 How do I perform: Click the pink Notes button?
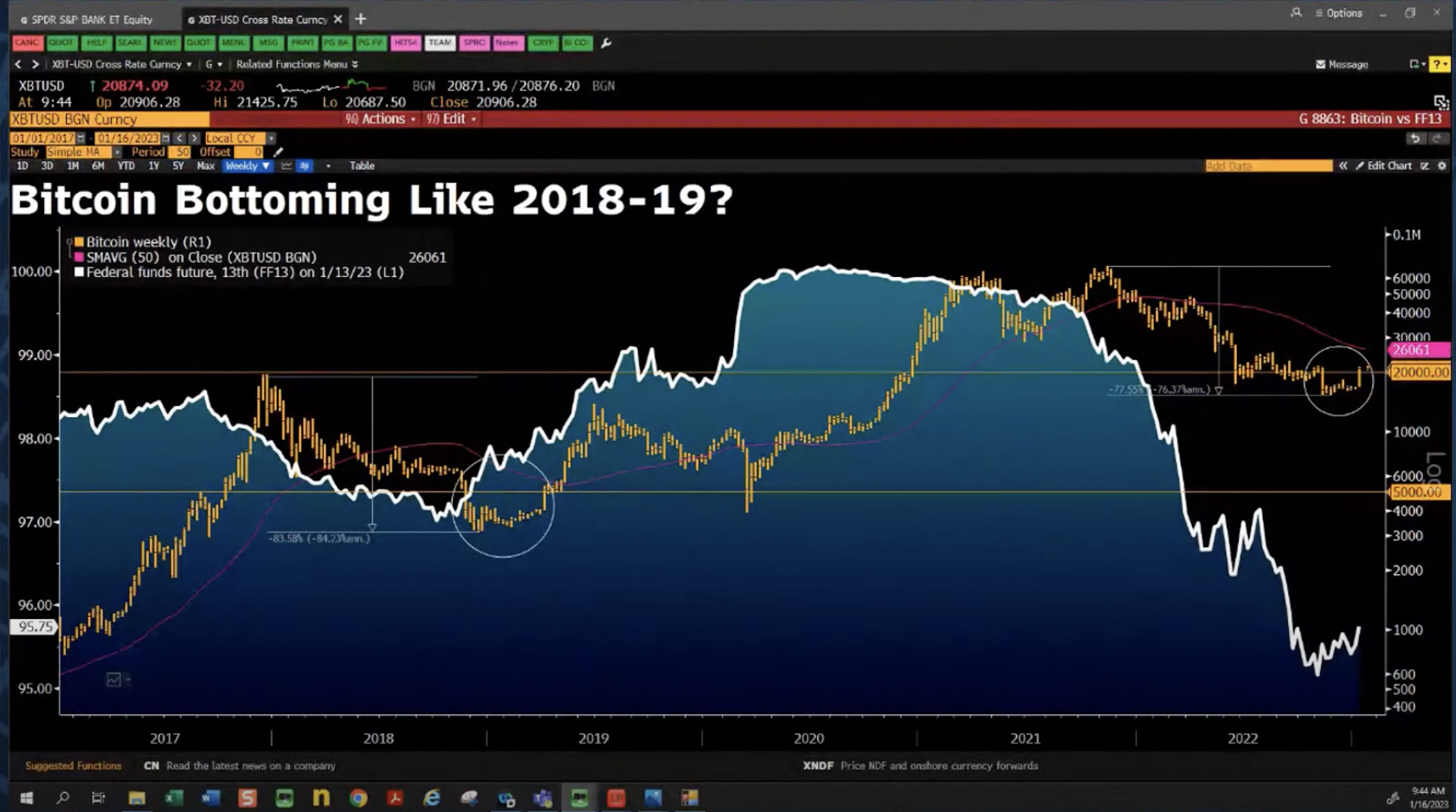pos(507,42)
